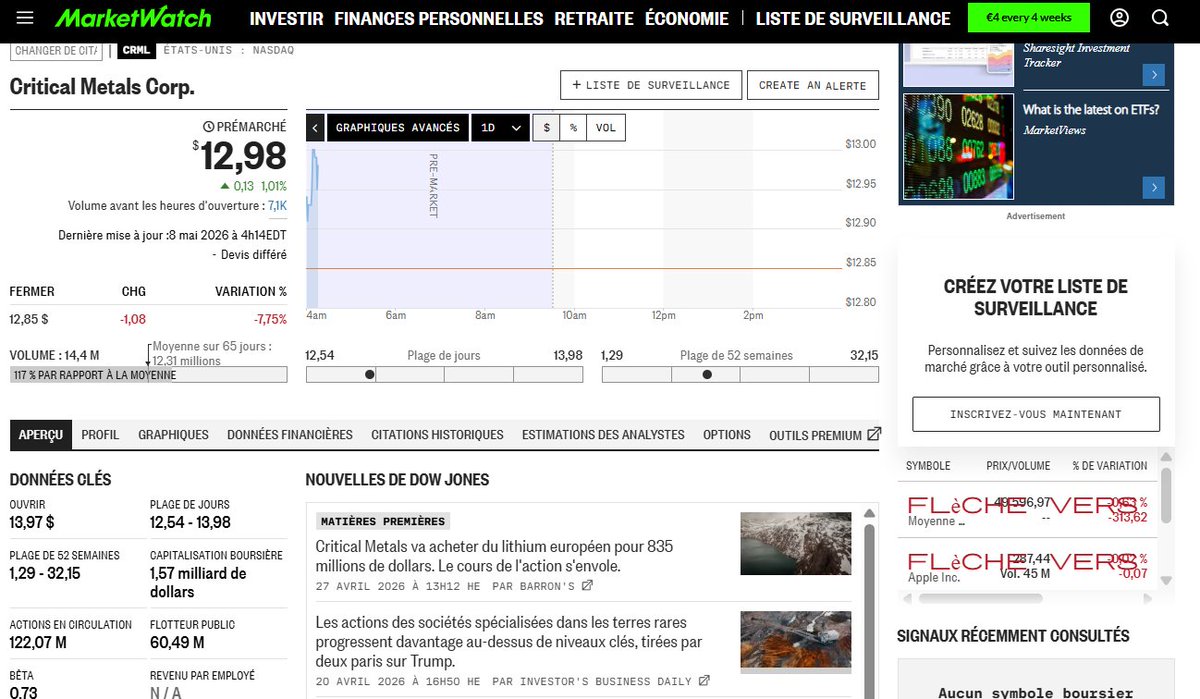Add stock via + Liste de Surveillance button
Image resolution: width=1200 pixels, height=699 pixels.
tap(651, 85)
